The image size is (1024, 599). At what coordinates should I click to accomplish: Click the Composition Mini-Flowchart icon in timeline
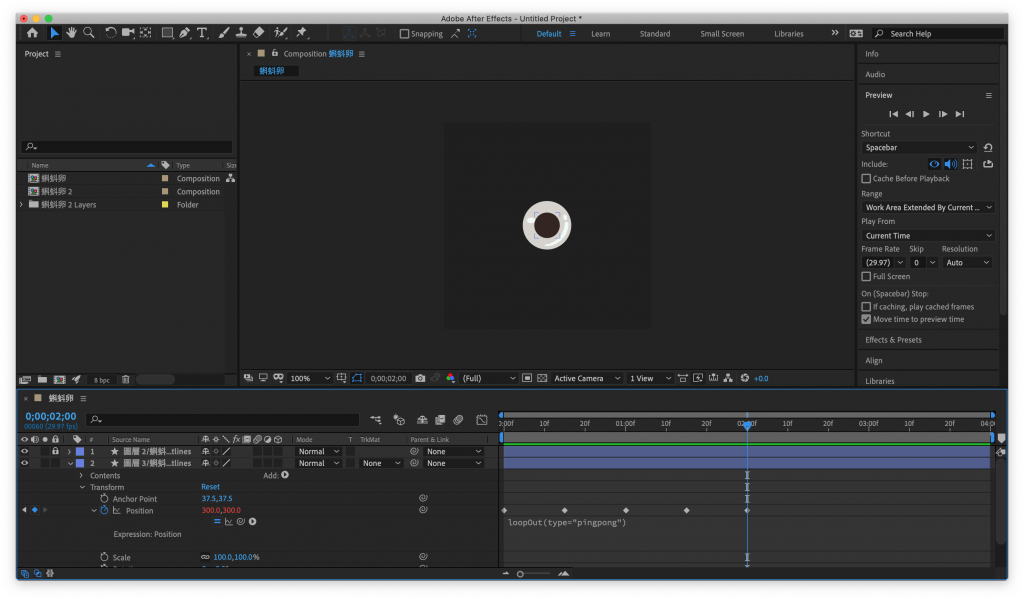[376, 420]
